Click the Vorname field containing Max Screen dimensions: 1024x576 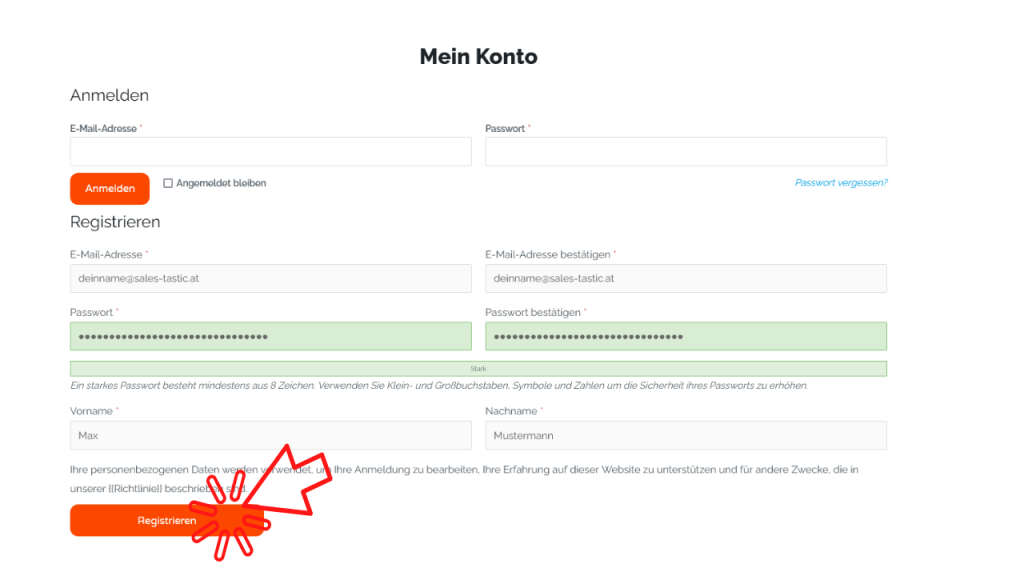coord(270,436)
